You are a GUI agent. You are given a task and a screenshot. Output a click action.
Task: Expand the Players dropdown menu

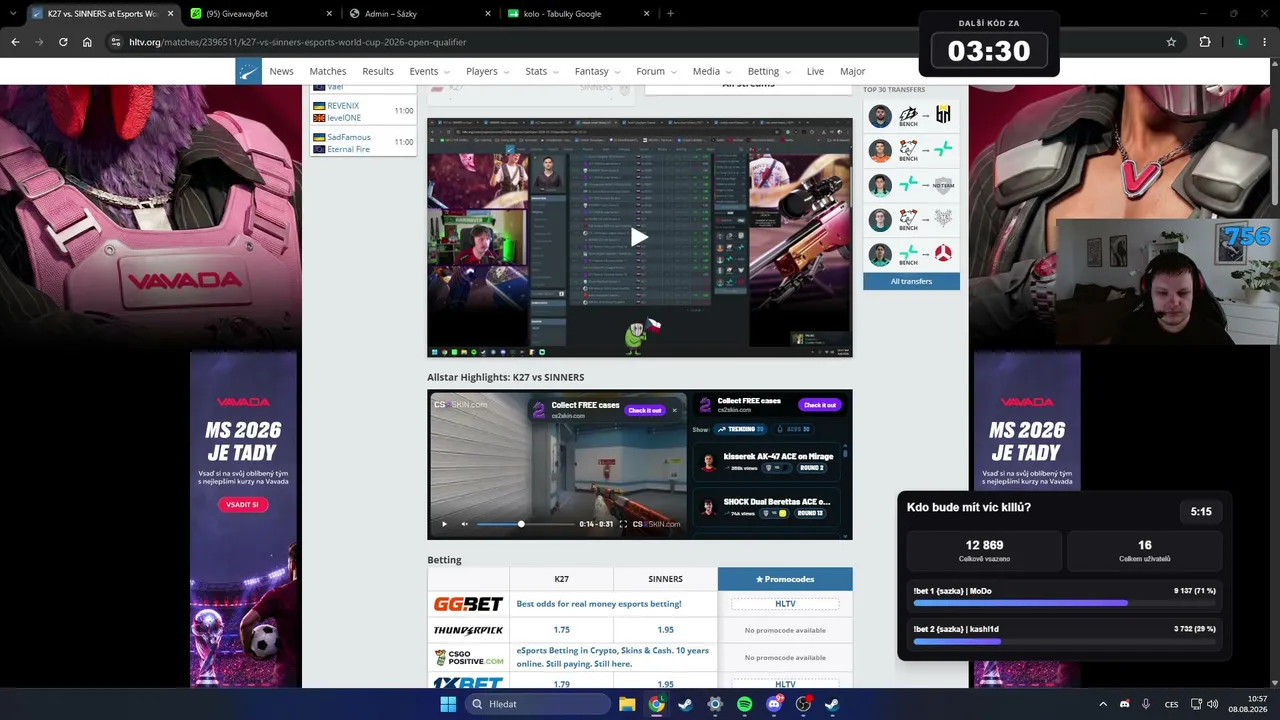tap(487, 71)
